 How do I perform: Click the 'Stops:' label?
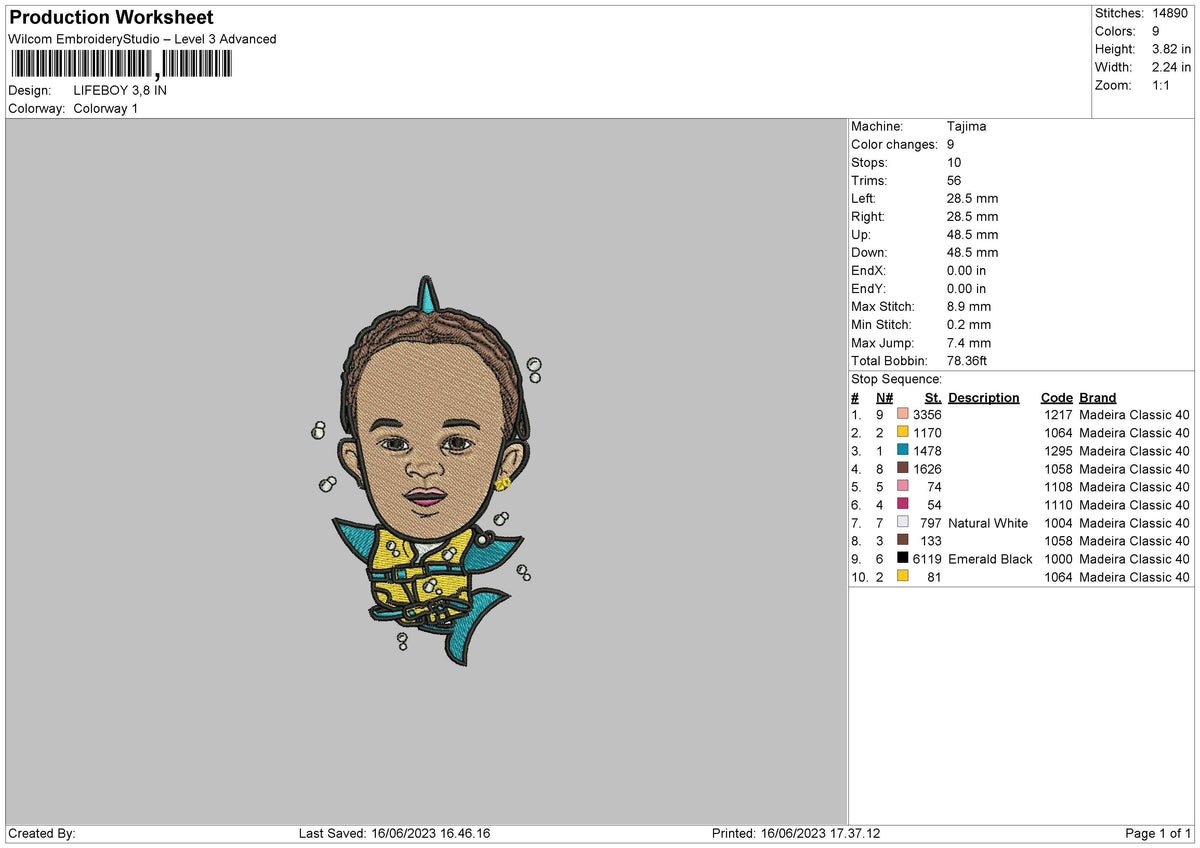[869, 163]
